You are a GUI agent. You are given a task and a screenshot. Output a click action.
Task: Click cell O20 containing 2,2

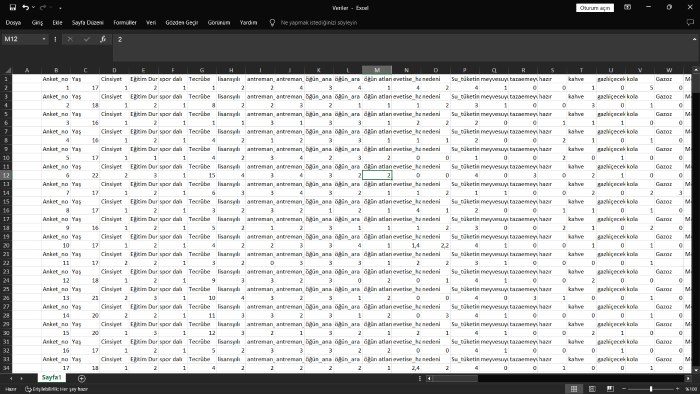436,245
